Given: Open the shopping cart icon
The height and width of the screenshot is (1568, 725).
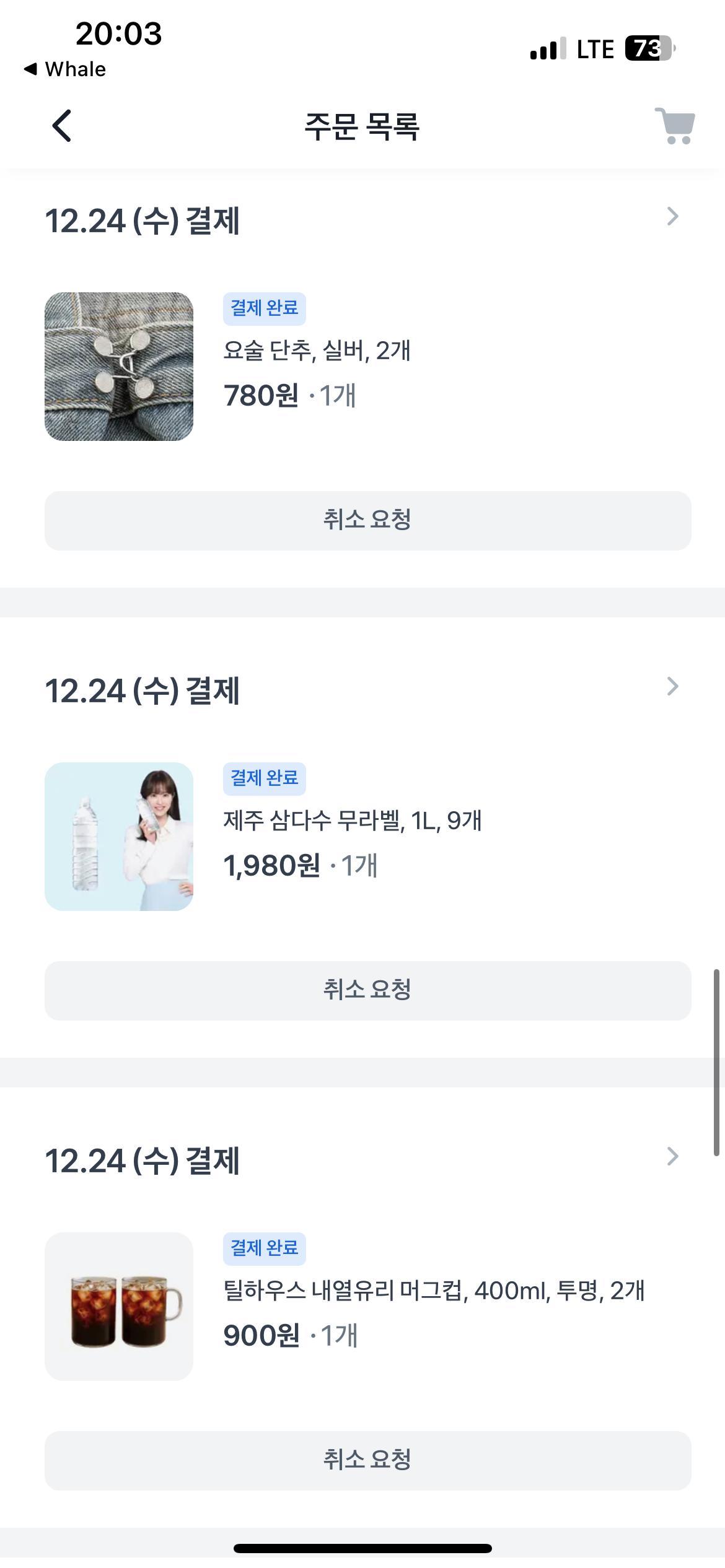Looking at the screenshot, I should click(675, 126).
